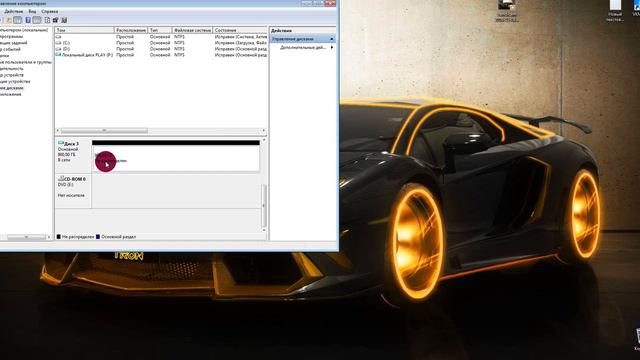Click the drive icon of volume (D:)
Image resolution: width=640 pixels, height=360 pixels.
click(58, 49)
